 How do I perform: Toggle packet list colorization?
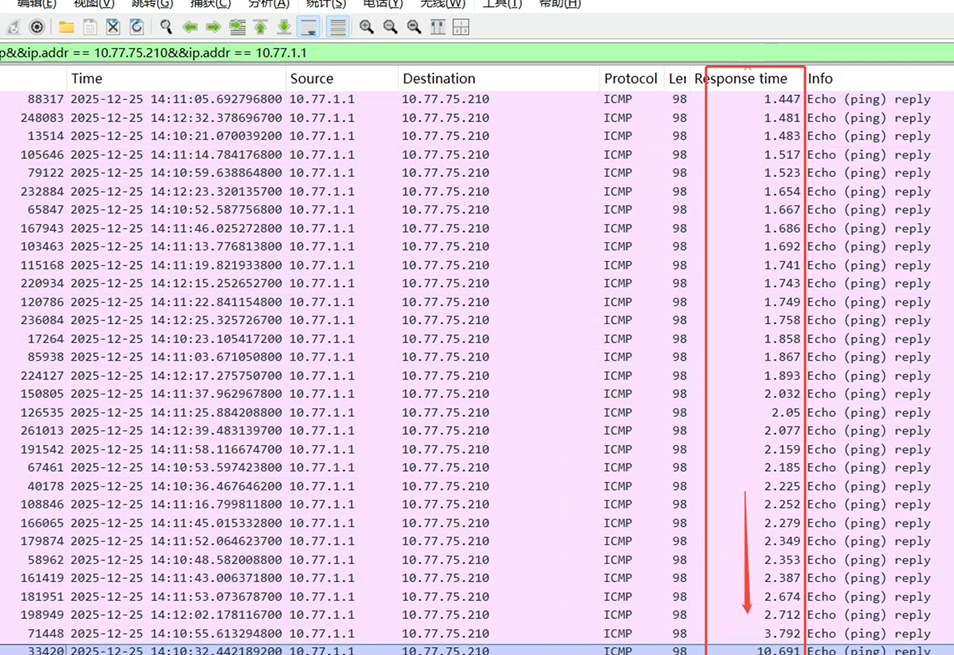click(338, 27)
